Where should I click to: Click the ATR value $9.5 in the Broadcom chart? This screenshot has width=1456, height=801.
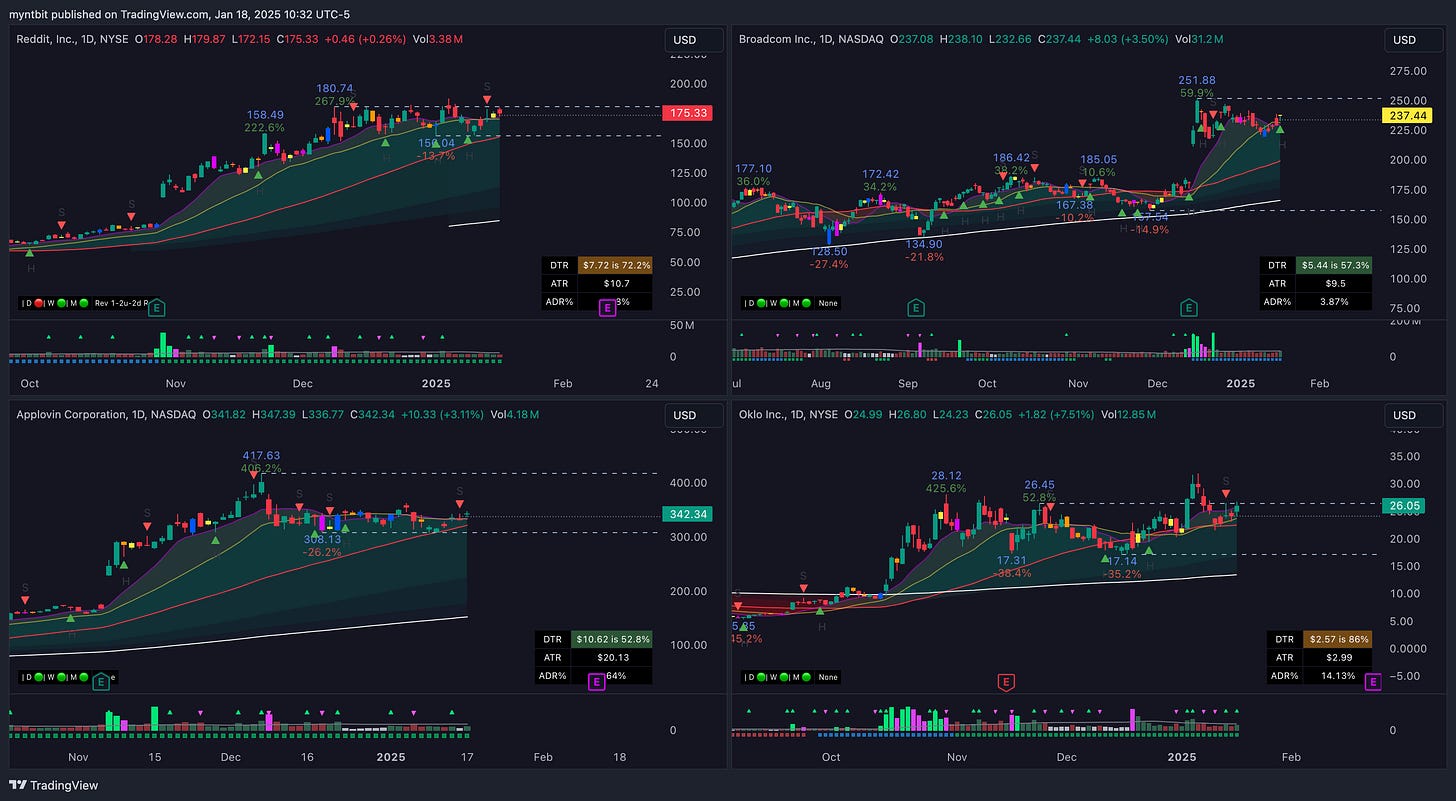coord(1333,284)
